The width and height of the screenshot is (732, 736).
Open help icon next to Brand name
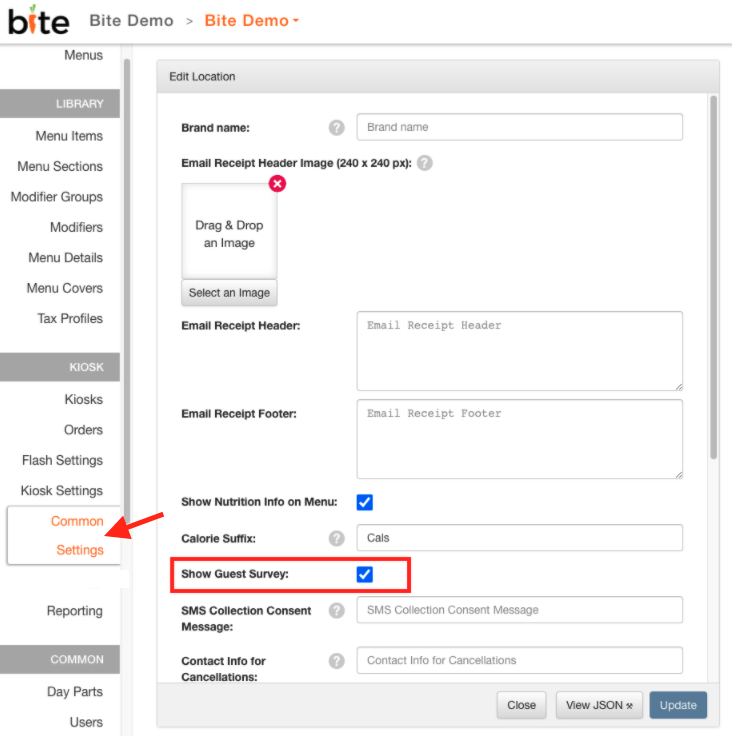pyautogui.click(x=336, y=127)
